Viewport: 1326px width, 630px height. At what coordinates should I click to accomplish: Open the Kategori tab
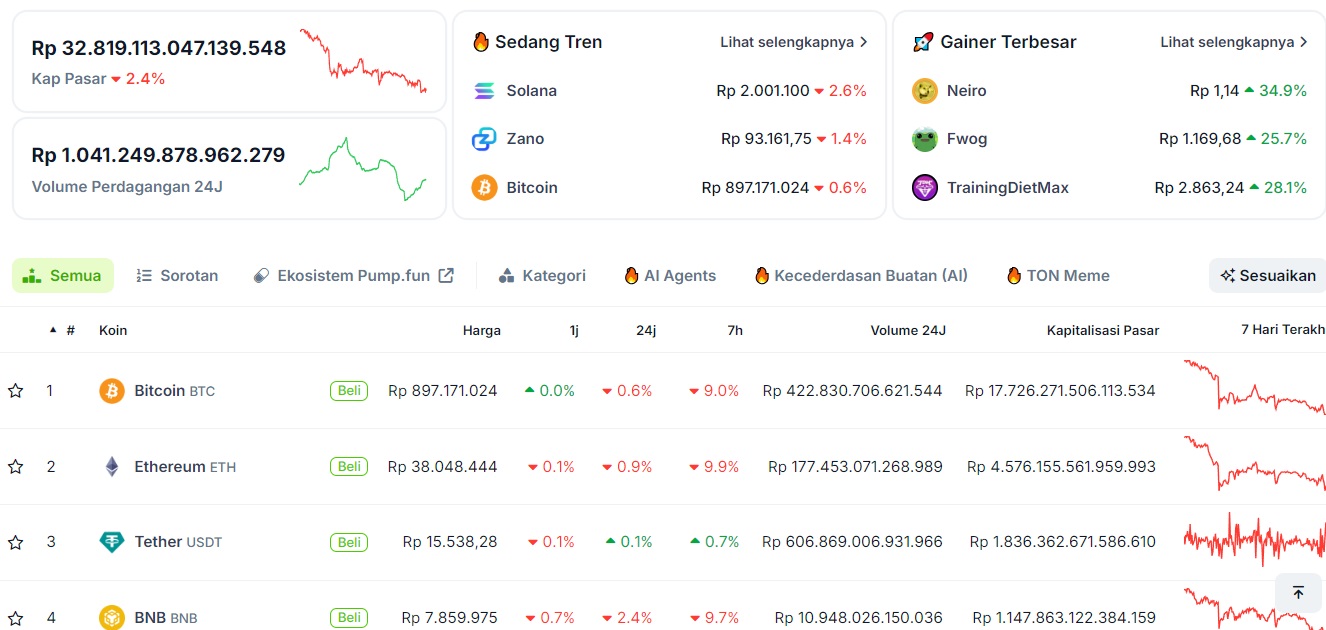pos(542,275)
